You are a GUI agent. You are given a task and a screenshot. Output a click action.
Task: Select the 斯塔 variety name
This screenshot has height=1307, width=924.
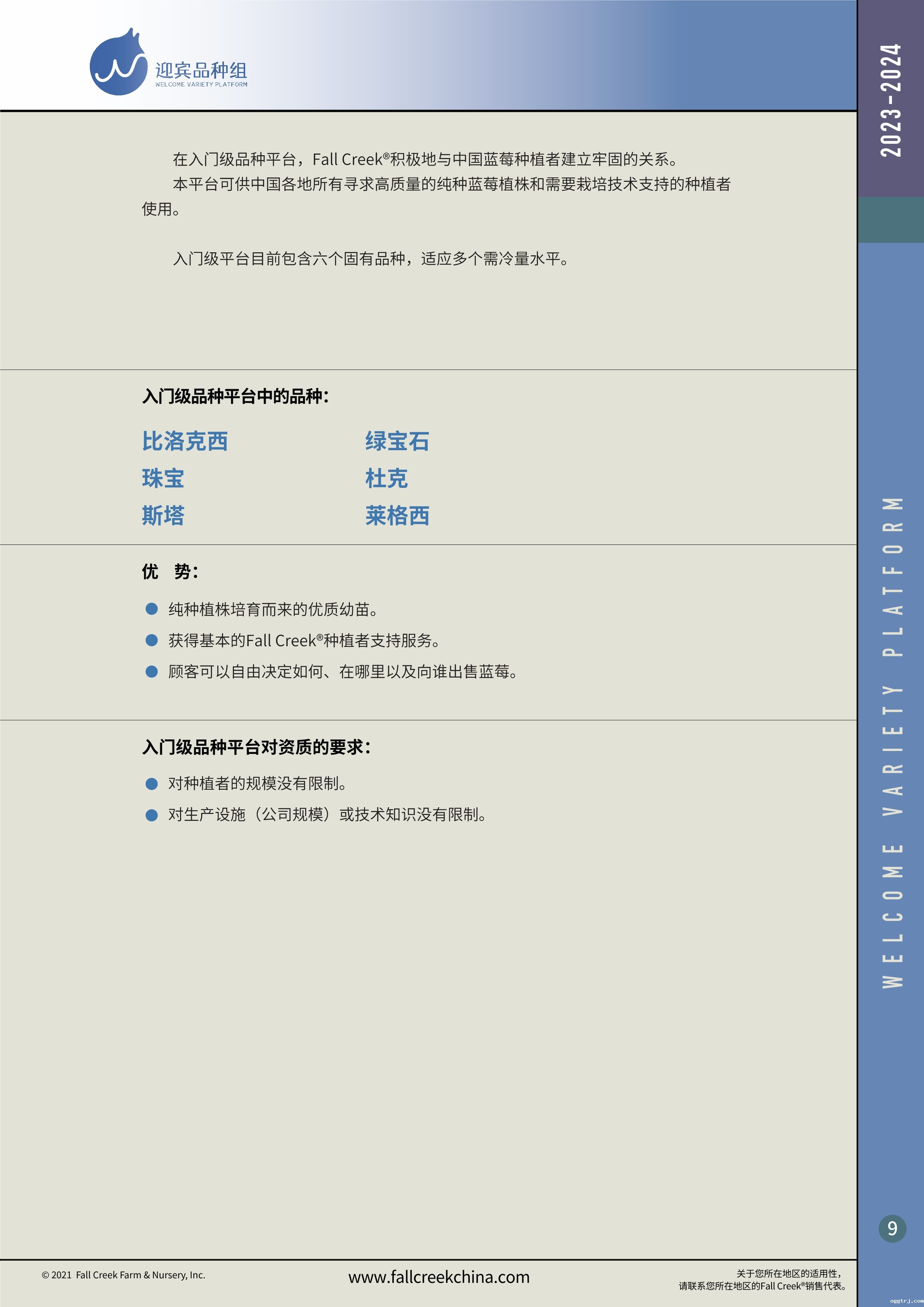[x=163, y=515]
